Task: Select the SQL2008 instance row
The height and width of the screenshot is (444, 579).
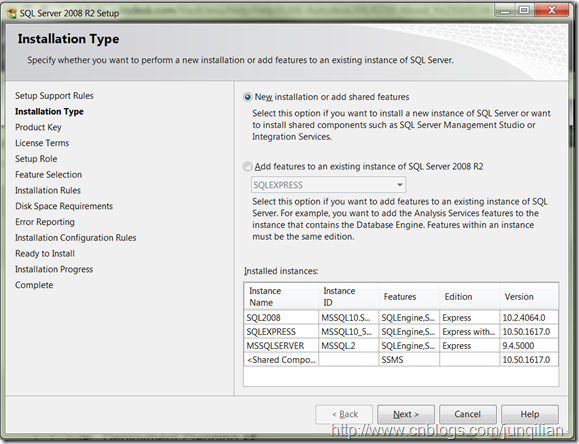Action: tap(401, 318)
